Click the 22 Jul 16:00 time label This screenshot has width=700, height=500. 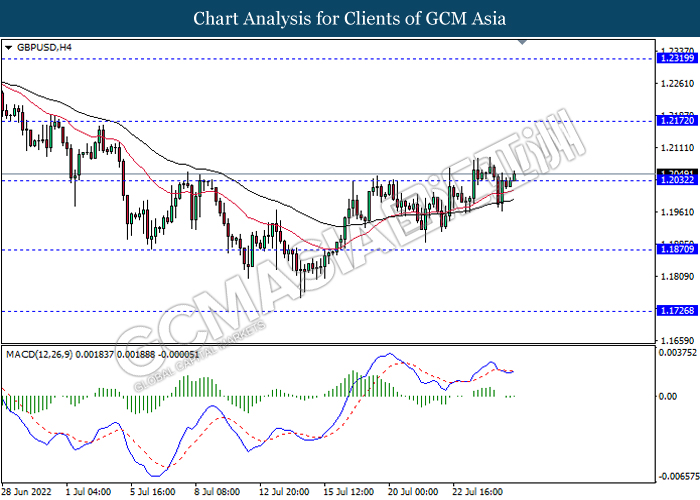tap(477, 492)
